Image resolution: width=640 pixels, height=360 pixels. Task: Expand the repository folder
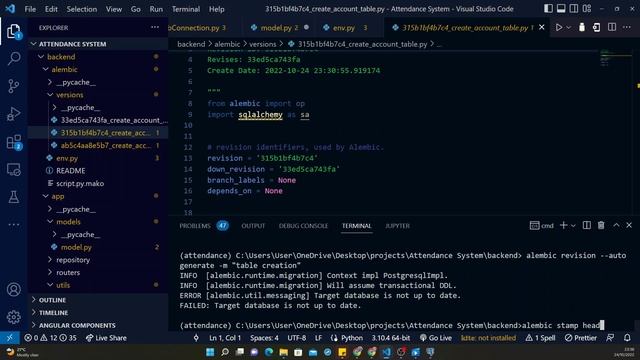coord(98,260)
